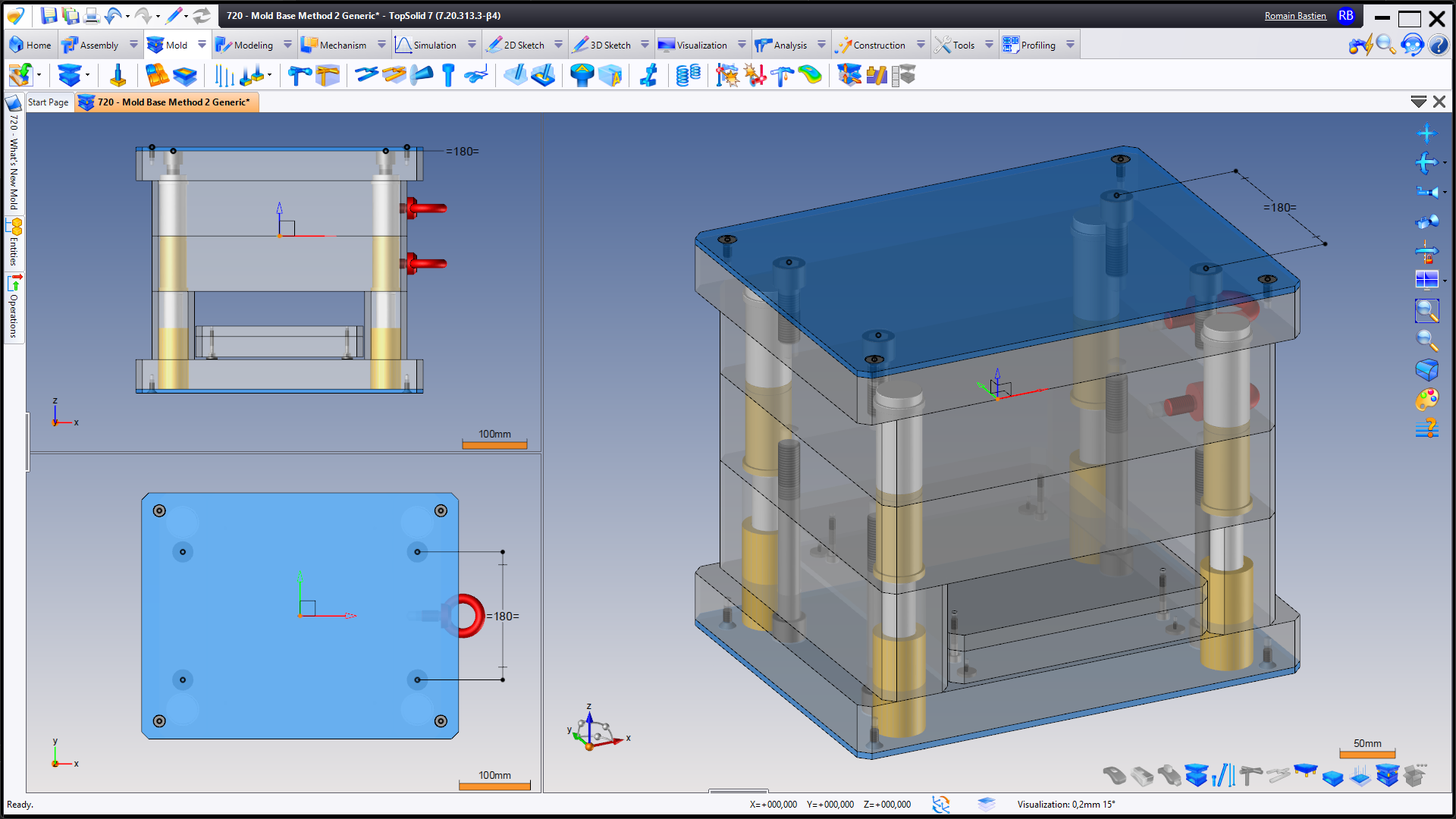Open the help question mark icon
Image resolution: width=1456 pixels, height=819 pixels.
(1439, 45)
